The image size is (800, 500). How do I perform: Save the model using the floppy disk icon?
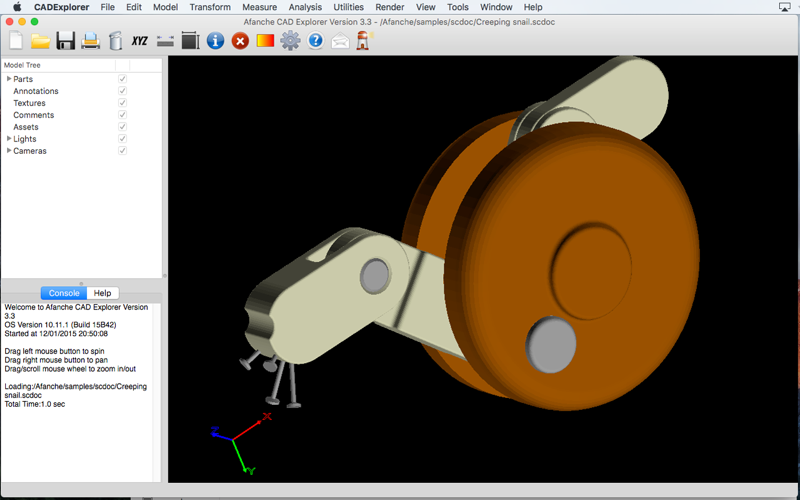click(x=66, y=41)
